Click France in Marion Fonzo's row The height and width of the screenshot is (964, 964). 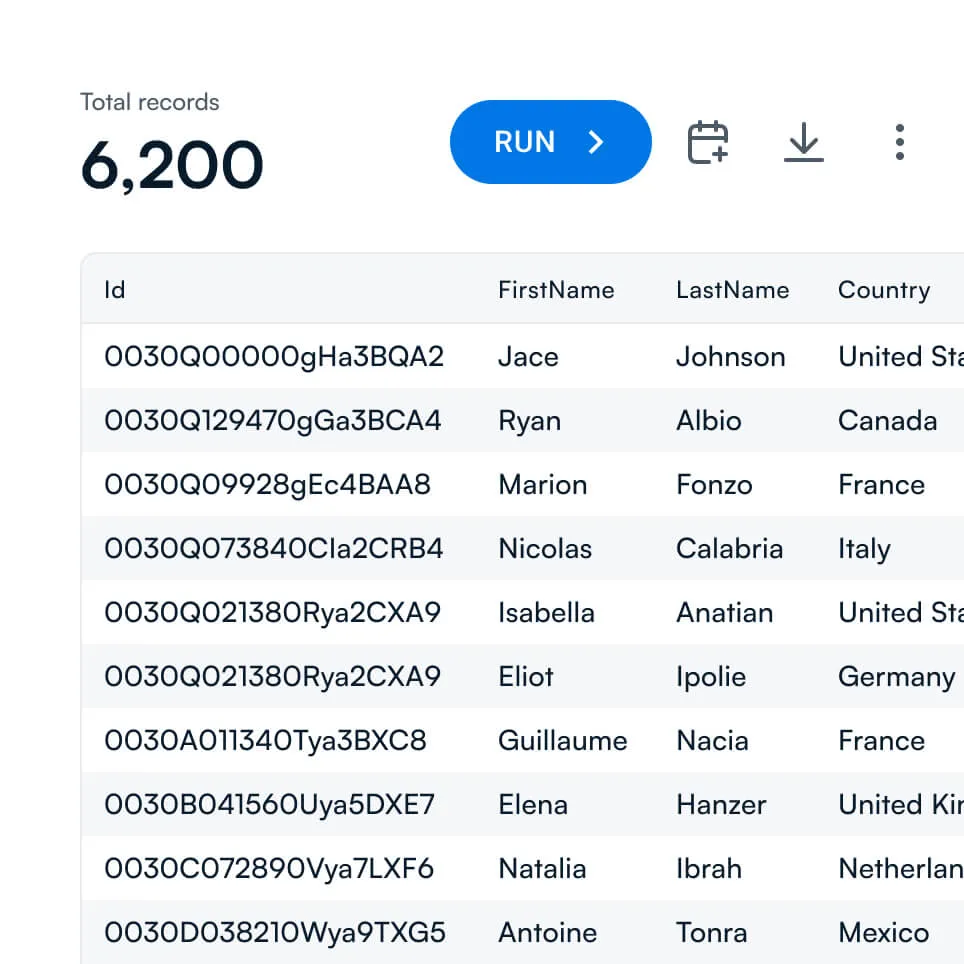(x=881, y=485)
